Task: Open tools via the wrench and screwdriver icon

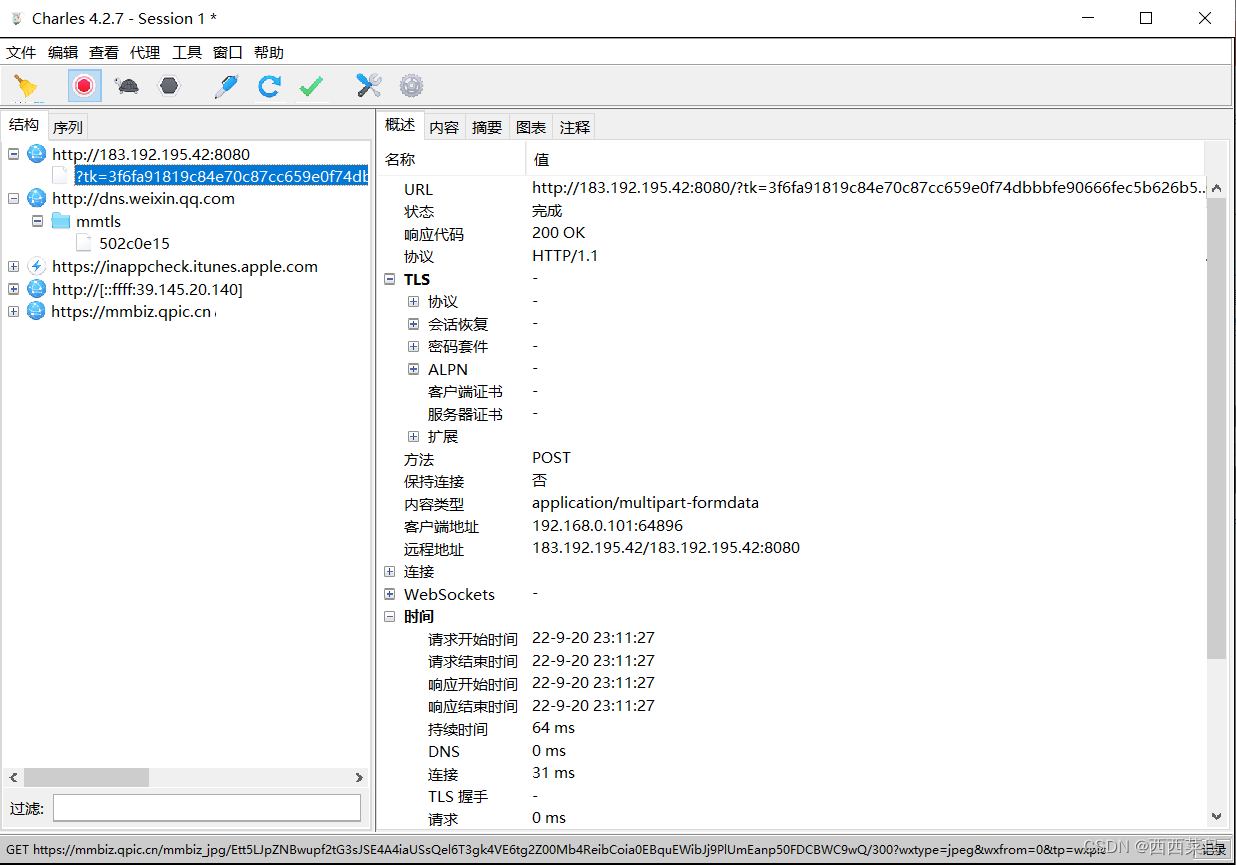Action: click(367, 86)
